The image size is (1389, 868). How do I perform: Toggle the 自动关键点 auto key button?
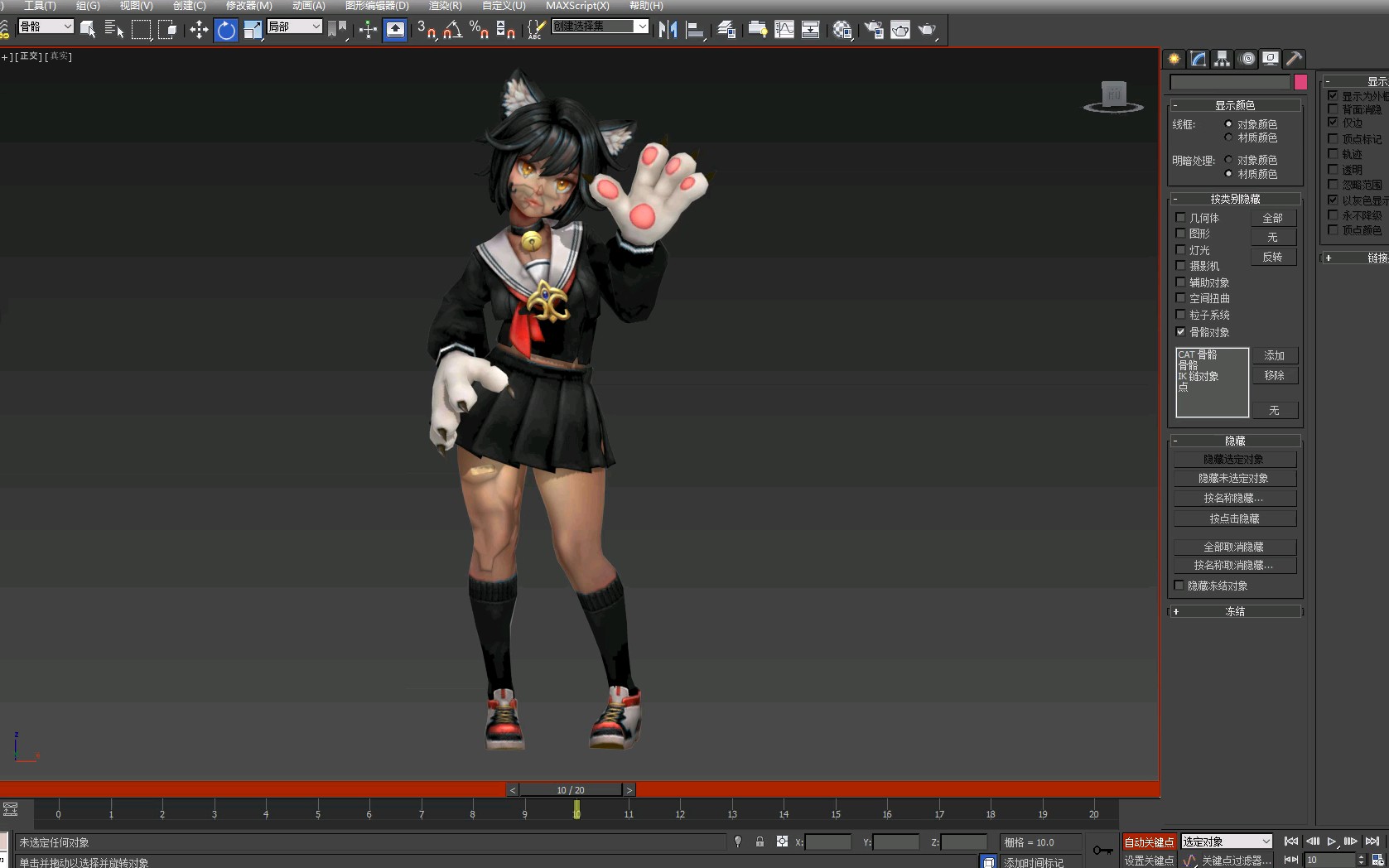point(1149,841)
